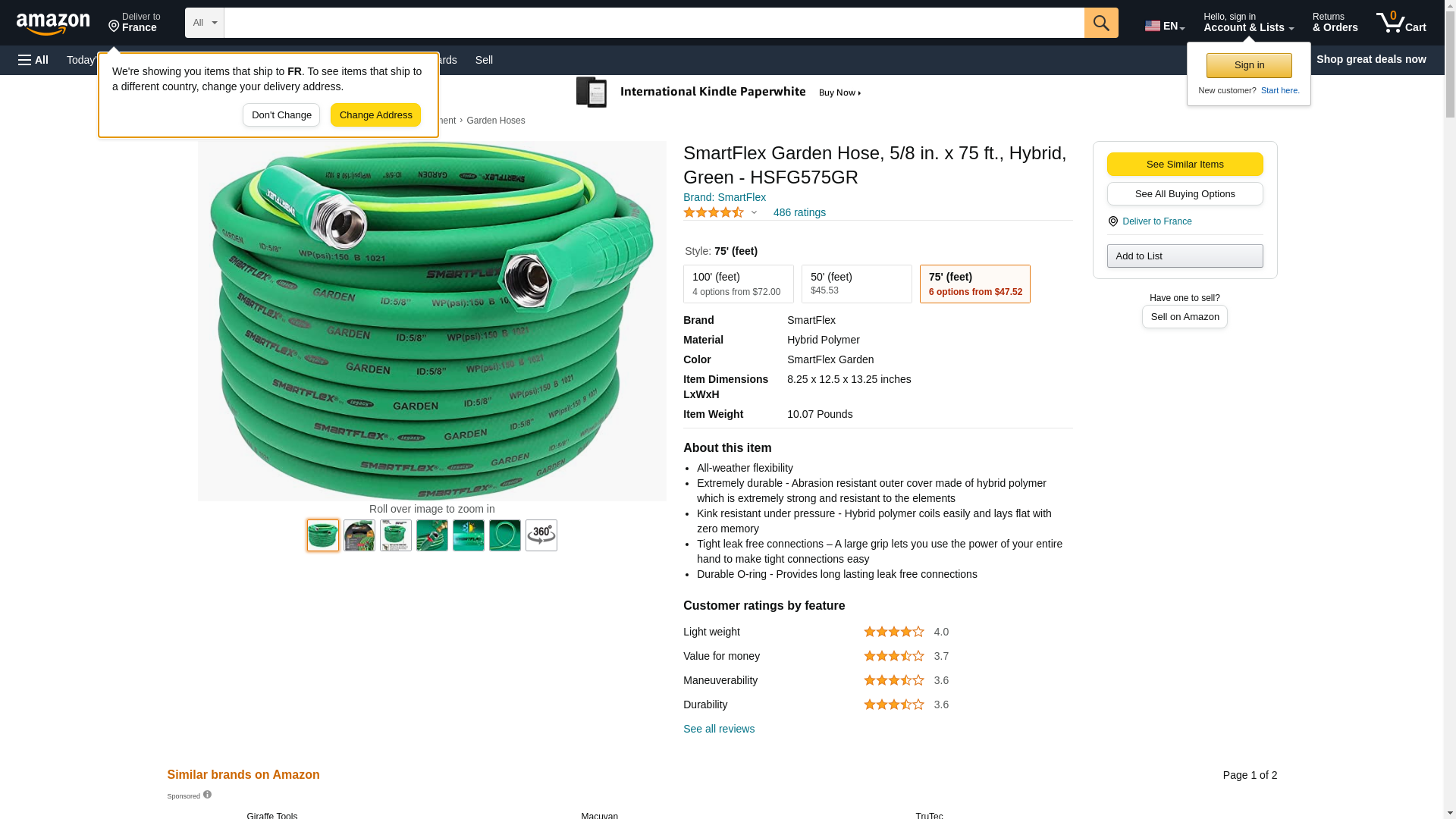Open the Sell menu item
The height and width of the screenshot is (819, 1456).
pos(484,60)
